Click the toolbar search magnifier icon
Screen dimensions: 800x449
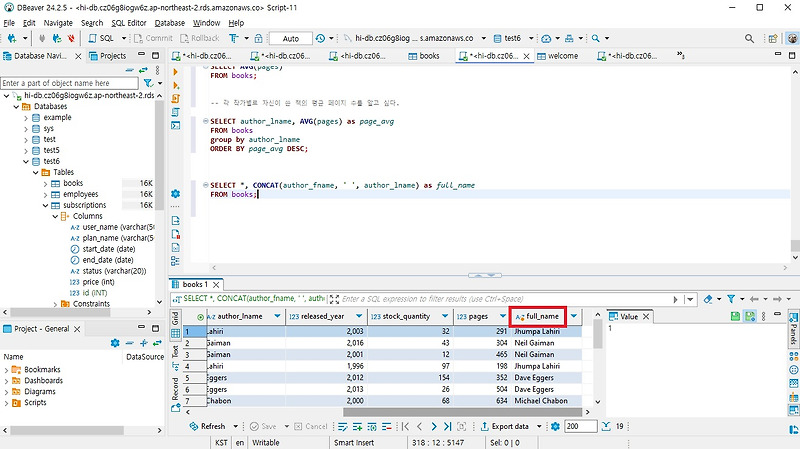[595, 38]
